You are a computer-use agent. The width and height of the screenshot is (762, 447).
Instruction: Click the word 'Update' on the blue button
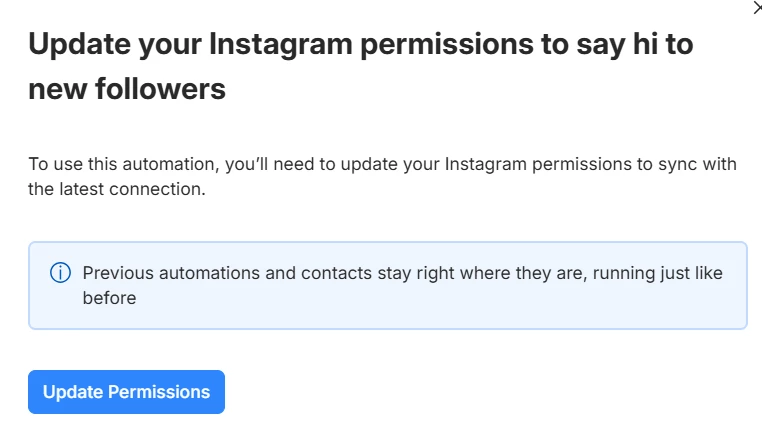[x=73, y=392]
